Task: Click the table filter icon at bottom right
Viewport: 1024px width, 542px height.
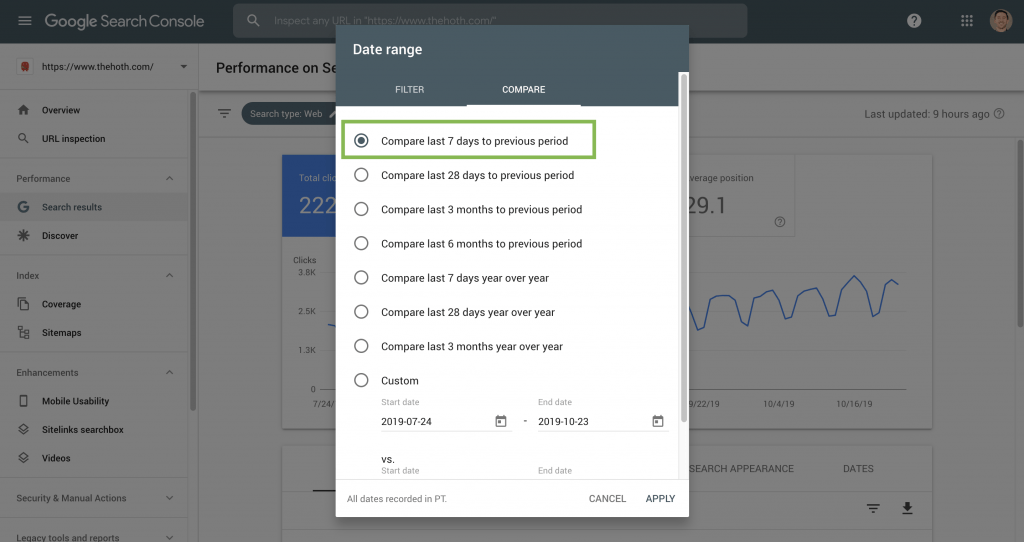Action: click(873, 508)
